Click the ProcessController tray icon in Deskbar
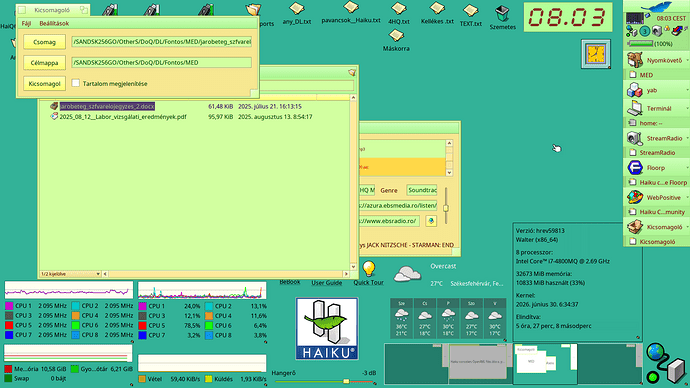The width and height of the screenshot is (690, 388). pyautogui.click(x=635, y=18)
